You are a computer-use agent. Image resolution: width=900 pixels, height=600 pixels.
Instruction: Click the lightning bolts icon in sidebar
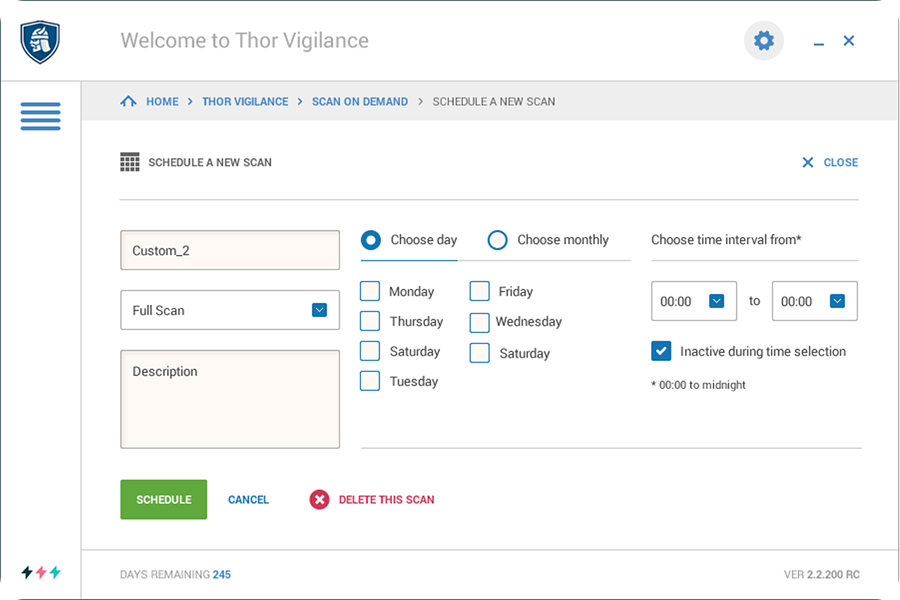click(x=41, y=572)
